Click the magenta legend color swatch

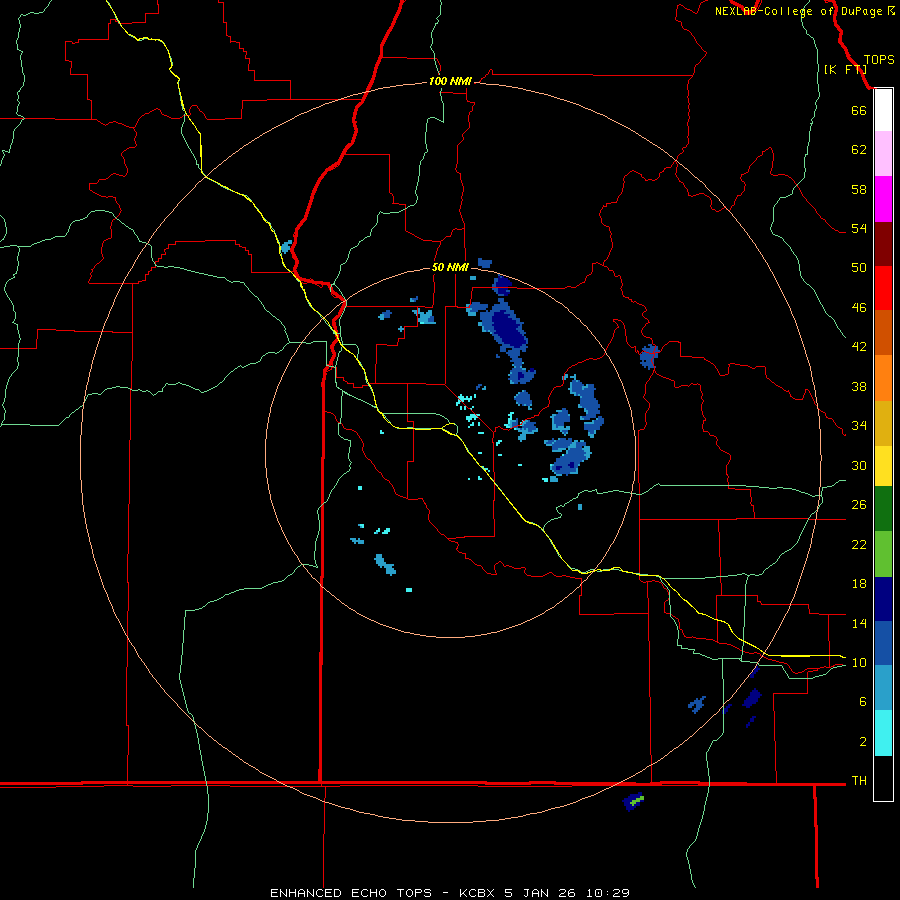coord(883,199)
